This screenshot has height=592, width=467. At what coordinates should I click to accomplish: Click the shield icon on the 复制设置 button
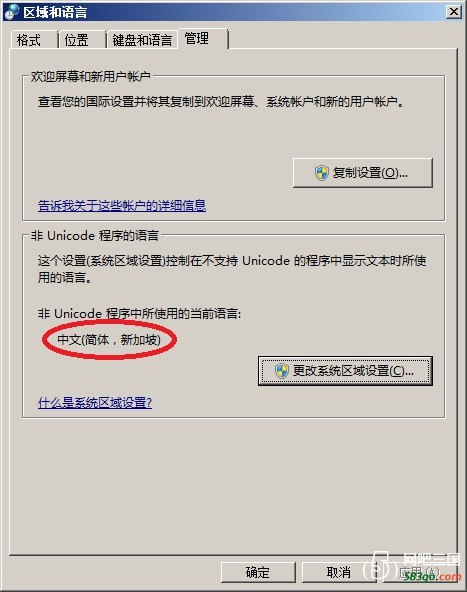[322, 173]
